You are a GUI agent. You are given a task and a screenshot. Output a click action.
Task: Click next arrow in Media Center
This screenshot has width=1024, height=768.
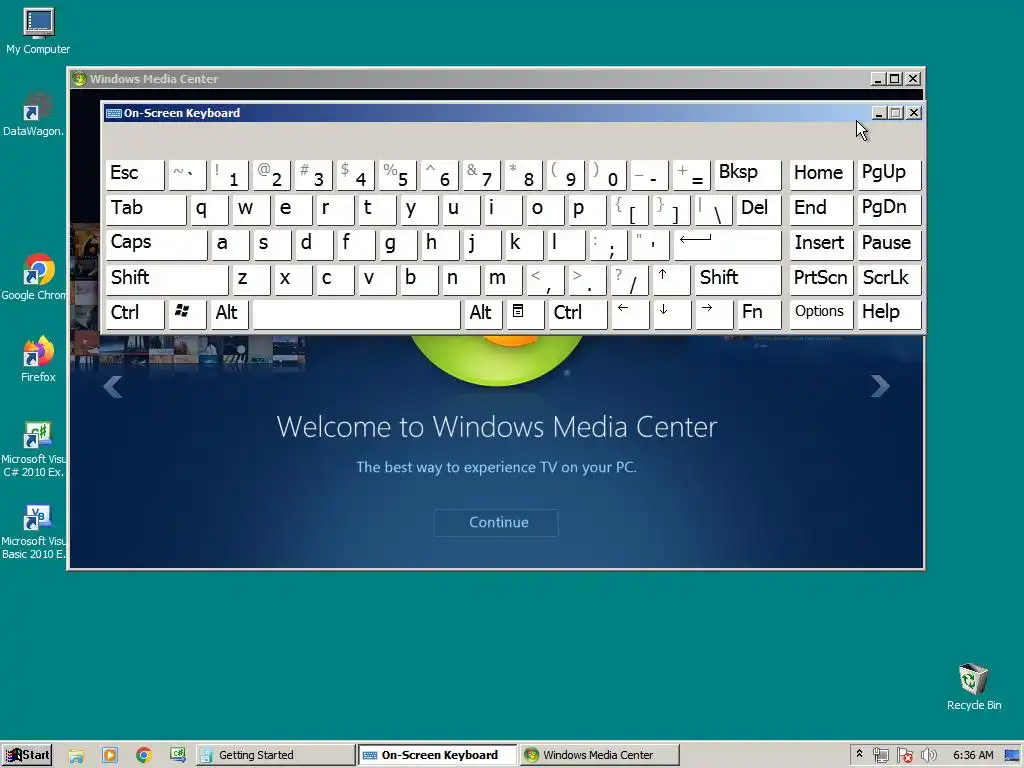pyautogui.click(x=880, y=386)
